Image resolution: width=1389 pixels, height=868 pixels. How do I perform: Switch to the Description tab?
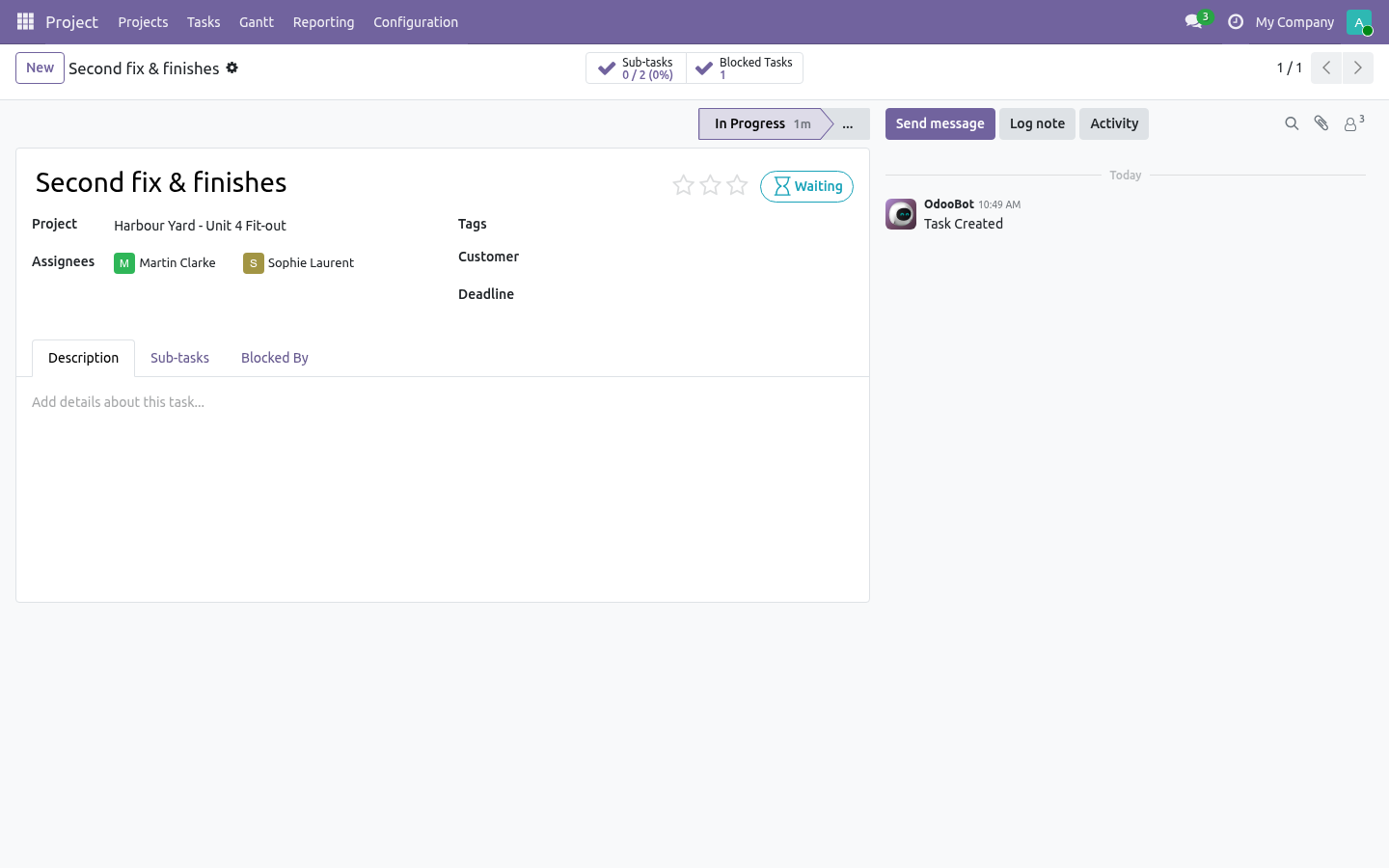click(83, 358)
